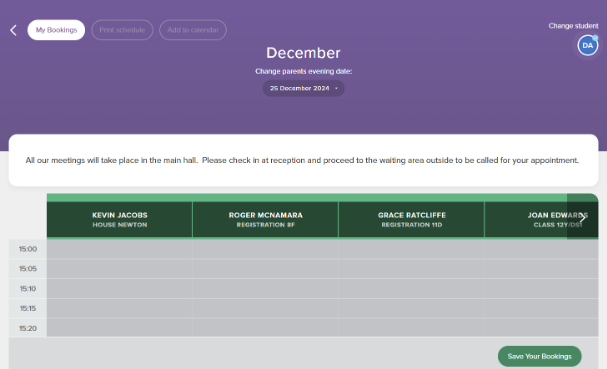Image resolution: width=607 pixels, height=369 pixels.
Task: Select Joan Edwards column header
Action: [541, 219]
